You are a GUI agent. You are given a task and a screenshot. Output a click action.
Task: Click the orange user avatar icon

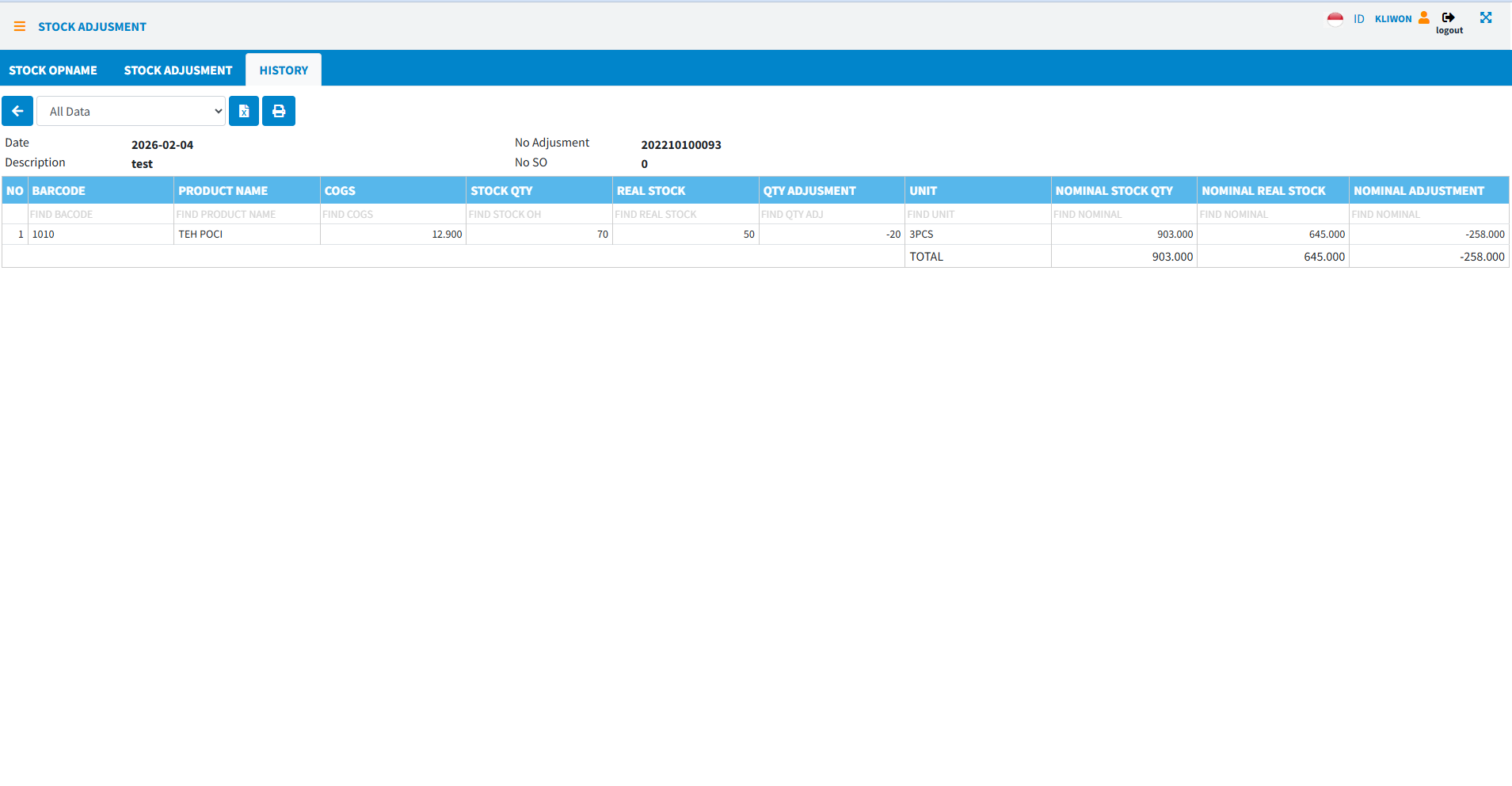tap(1424, 17)
